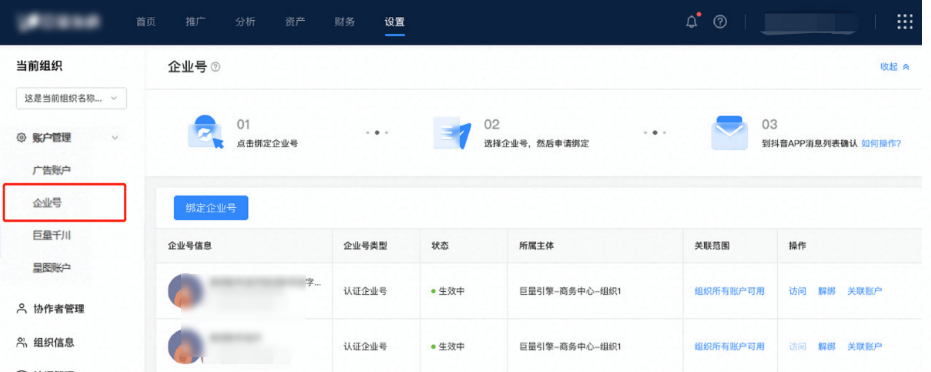Click 解绑 in first row
Viewport: 931px width, 372px height.
[826, 291]
